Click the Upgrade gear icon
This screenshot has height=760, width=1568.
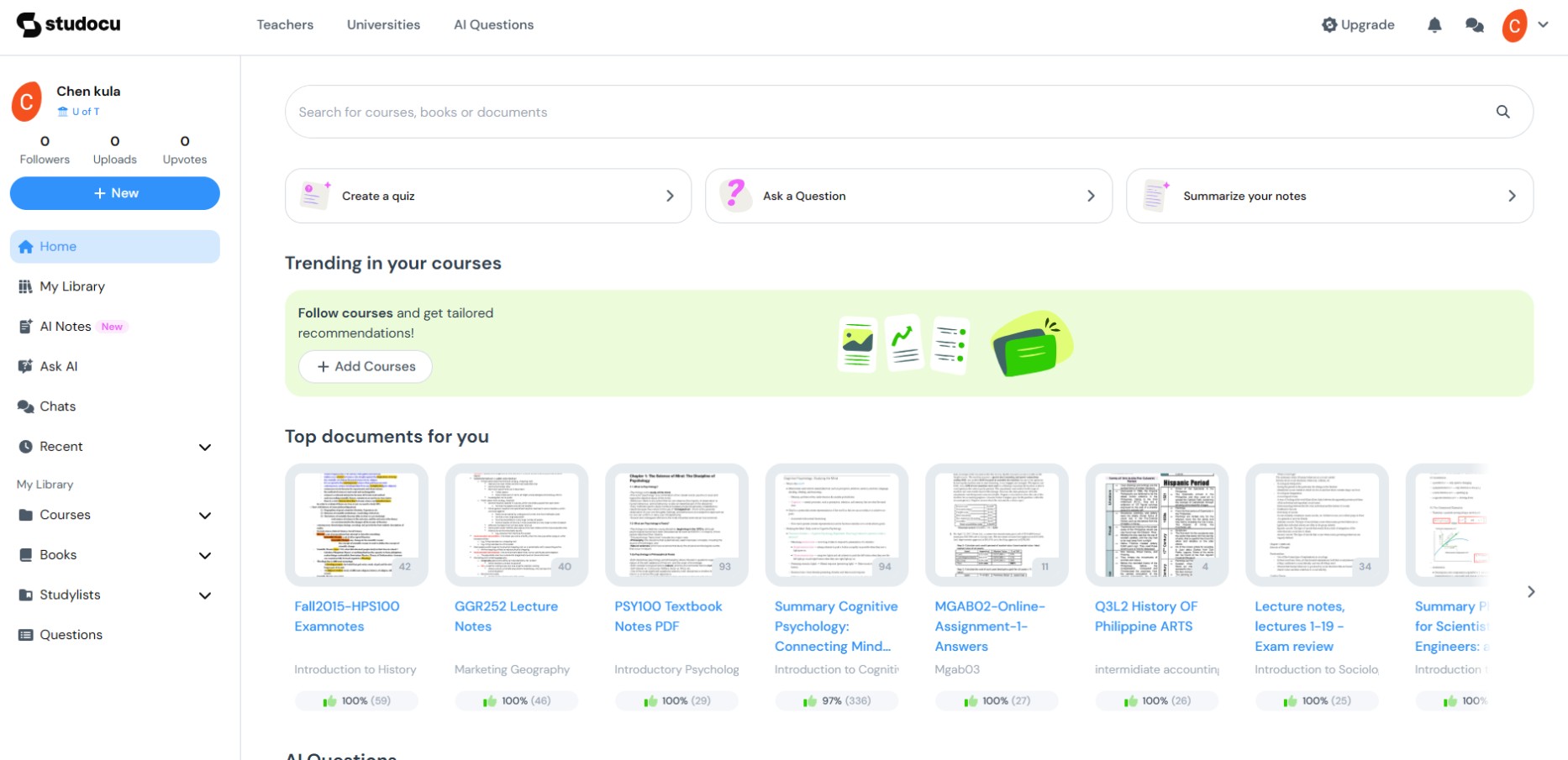click(1329, 25)
